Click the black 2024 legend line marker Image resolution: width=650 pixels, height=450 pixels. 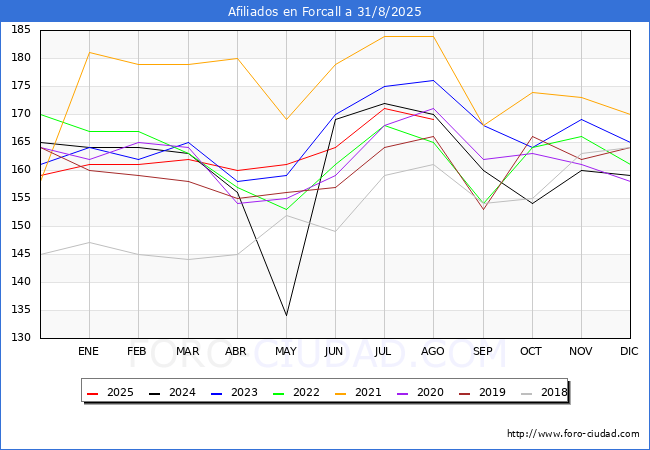click(x=157, y=393)
